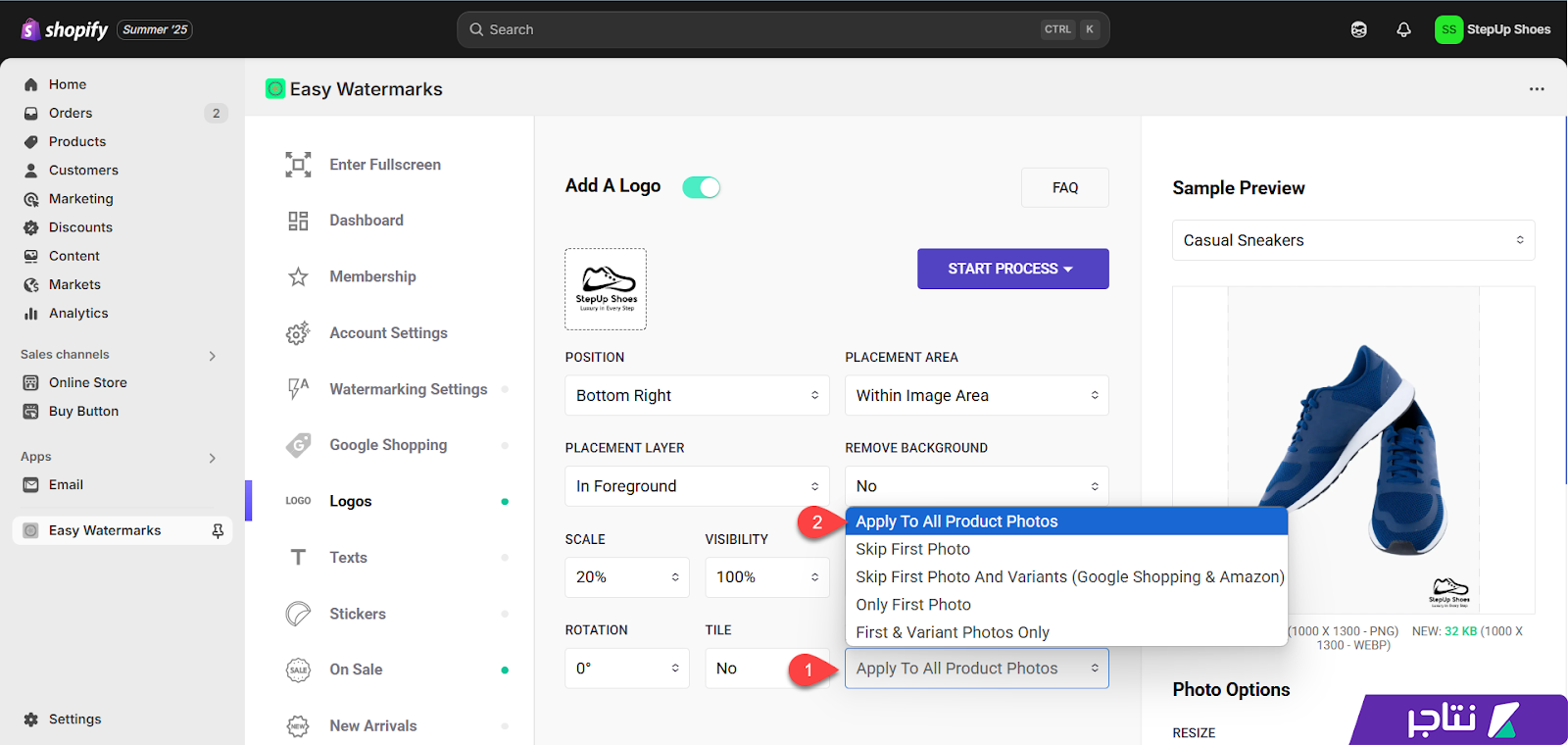This screenshot has height=745, width=1568.
Task: Open Home icon in admin sidebar
Action: [31, 84]
